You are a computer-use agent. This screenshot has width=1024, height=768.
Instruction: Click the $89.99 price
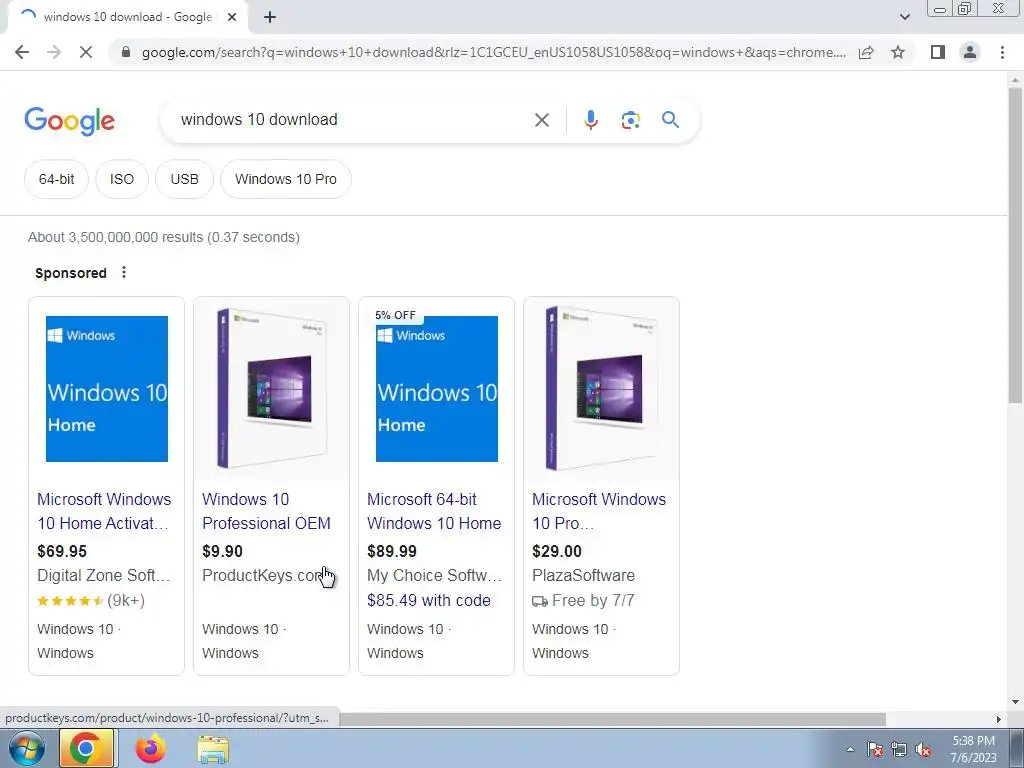(392, 551)
